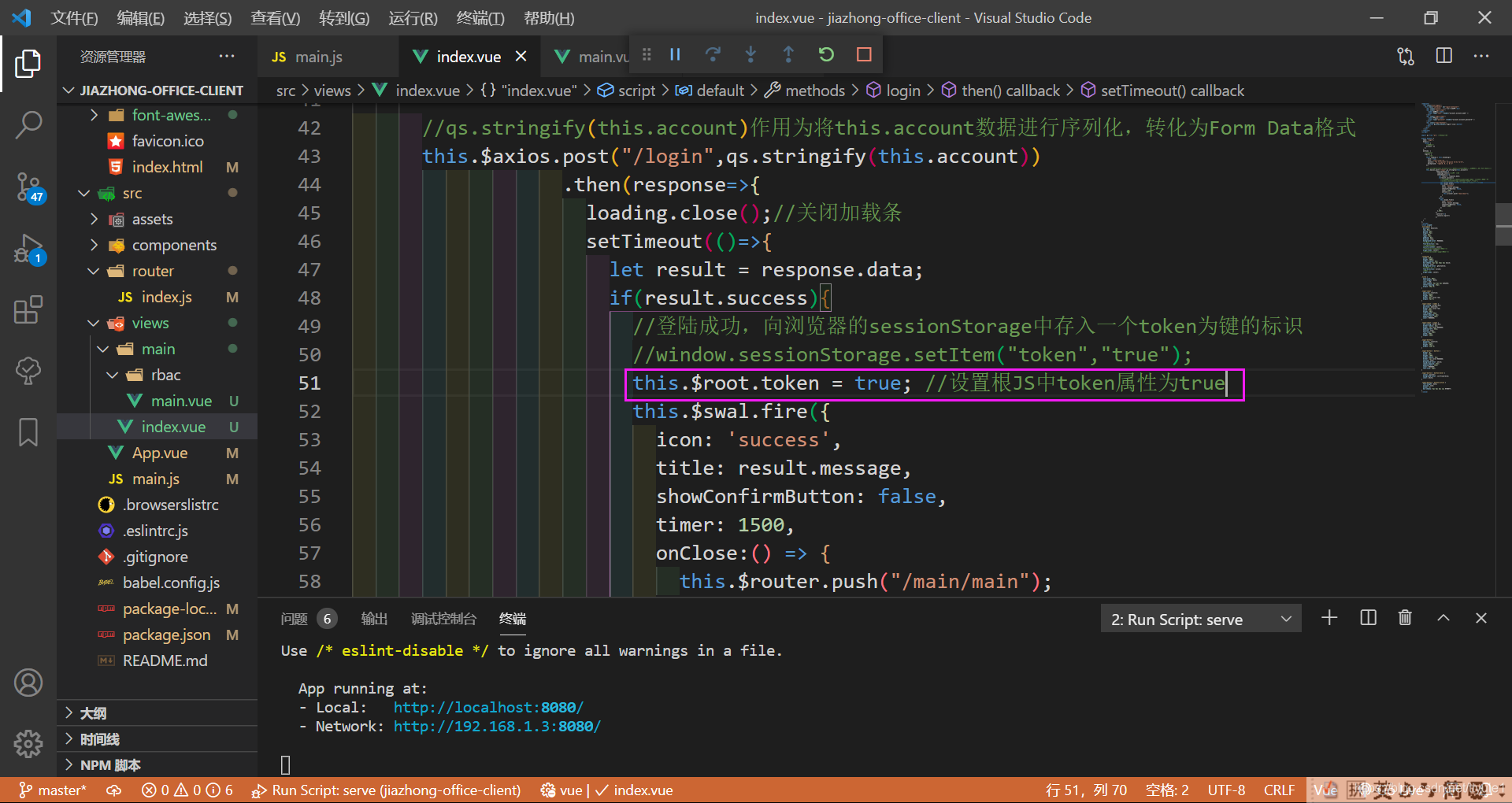Expand the 时间线 timeline section
1512x803 pixels.
157,738
